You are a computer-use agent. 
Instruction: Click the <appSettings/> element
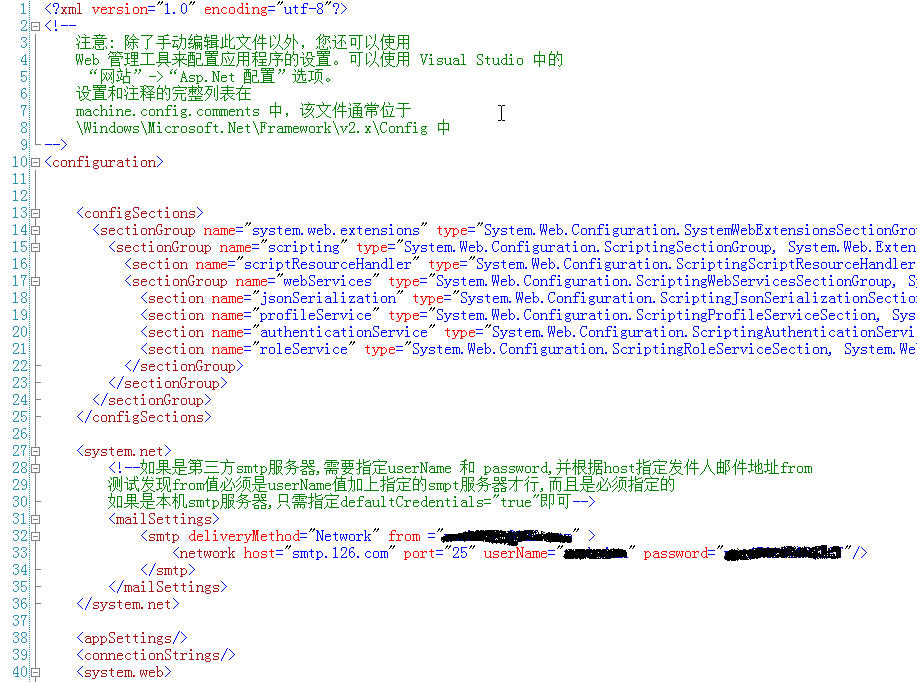pyautogui.click(x=132, y=638)
